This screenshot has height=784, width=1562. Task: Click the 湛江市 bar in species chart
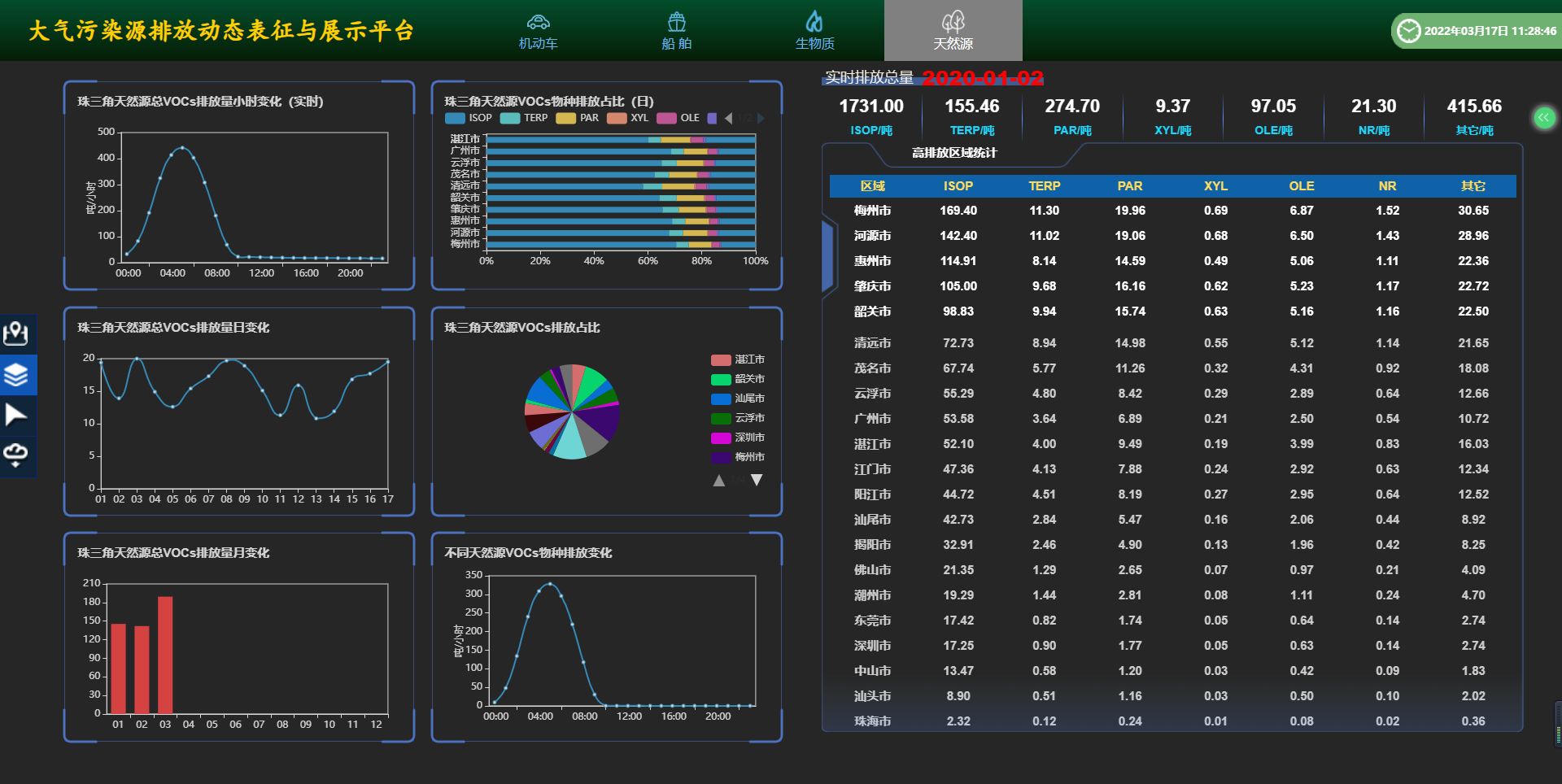tap(622, 140)
